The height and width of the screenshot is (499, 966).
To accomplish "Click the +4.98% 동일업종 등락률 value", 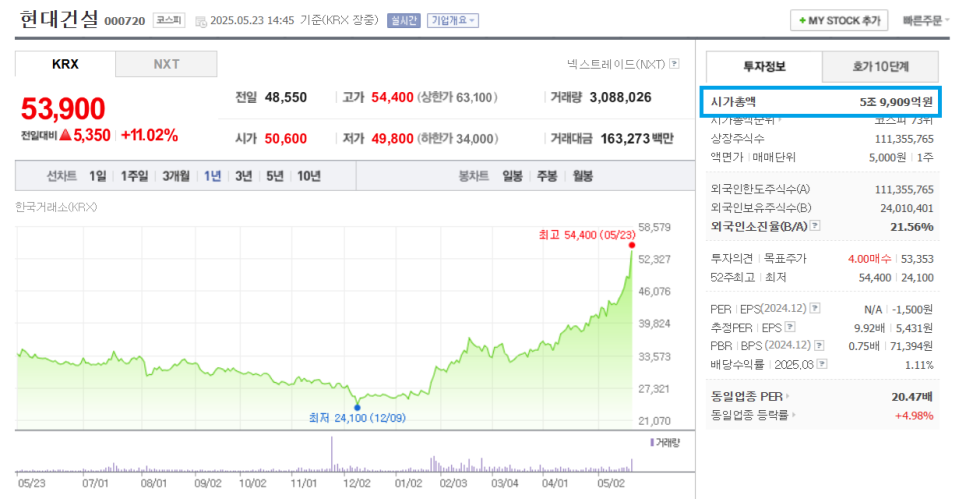I will [x=914, y=416].
